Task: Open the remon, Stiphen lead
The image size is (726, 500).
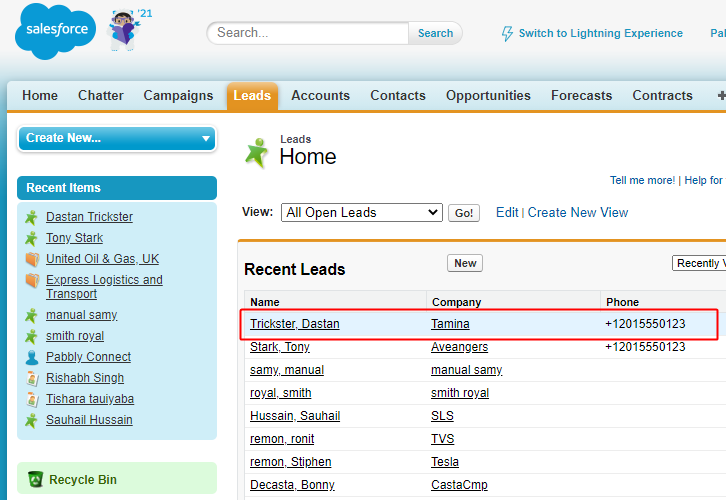Action: tap(291, 462)
